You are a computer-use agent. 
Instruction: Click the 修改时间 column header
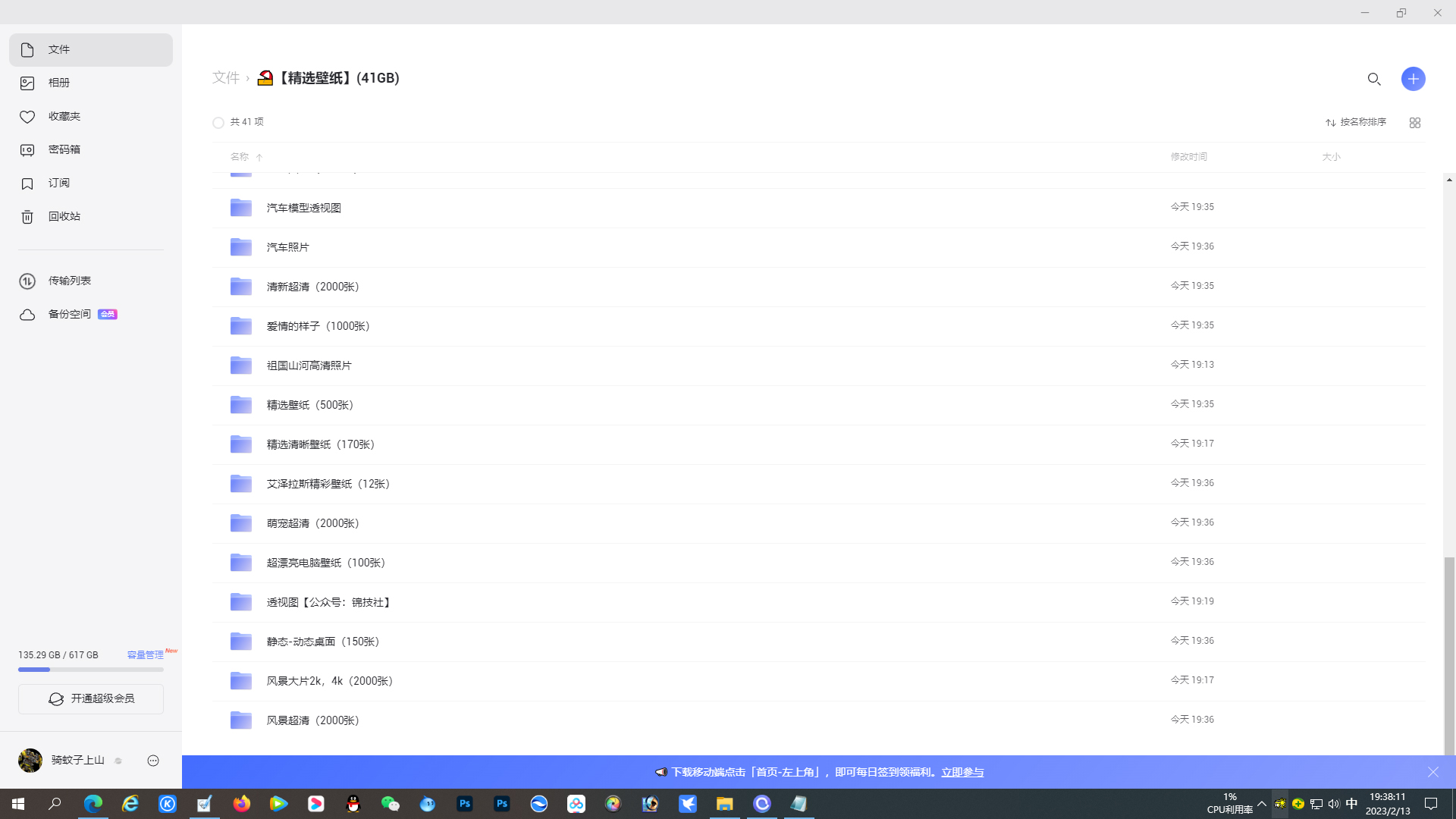click(1189, 157)
